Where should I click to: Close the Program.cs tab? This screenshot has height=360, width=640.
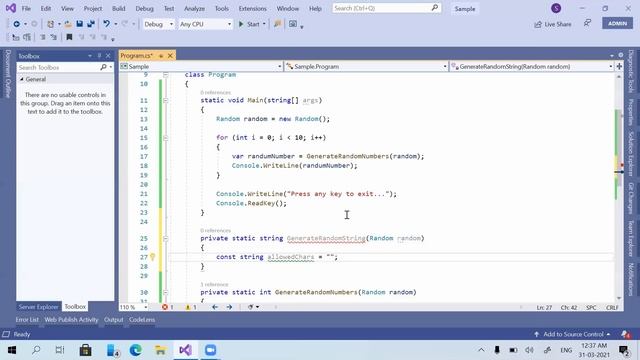[x=170, y=56]
